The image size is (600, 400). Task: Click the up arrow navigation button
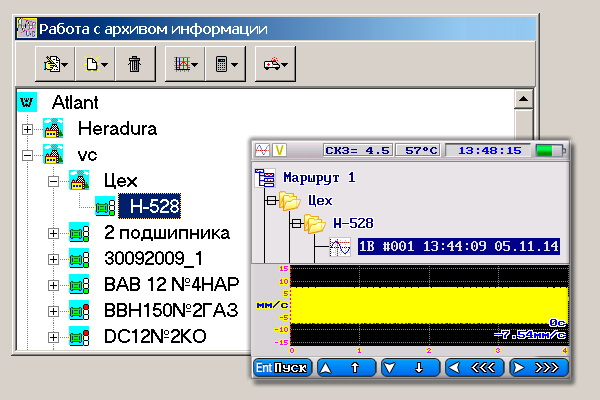click(x=346, y=368)
